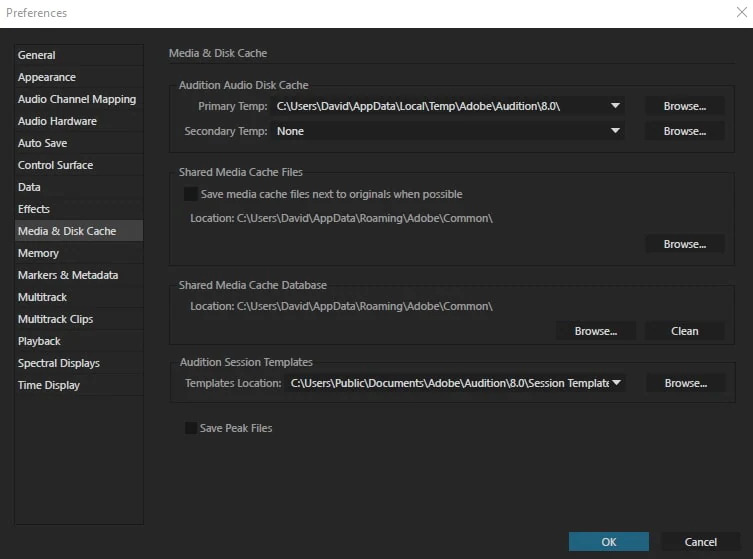Screen dimensions: 753x559
Task: Browse for Primary Temp folder
Action: 684,106
